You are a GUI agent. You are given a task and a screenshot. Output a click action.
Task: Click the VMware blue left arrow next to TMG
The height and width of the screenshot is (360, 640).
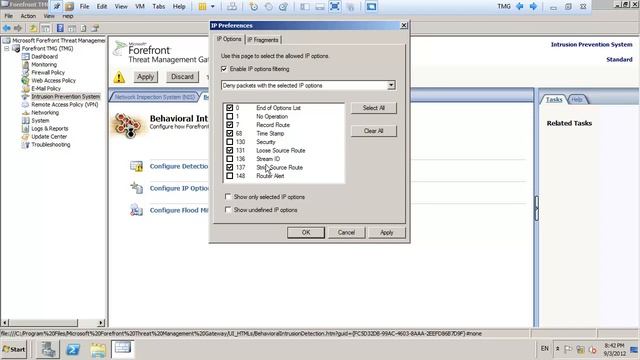coord(520,7)
